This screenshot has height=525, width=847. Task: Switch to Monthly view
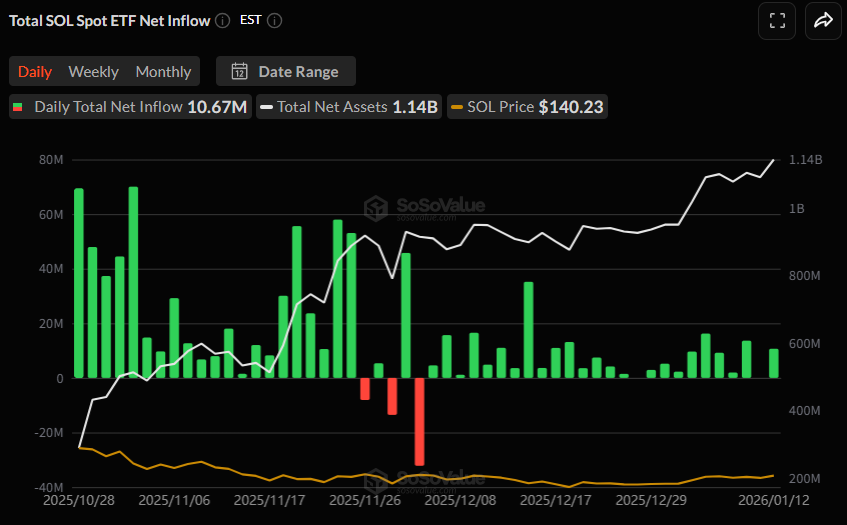coord(163,71)
